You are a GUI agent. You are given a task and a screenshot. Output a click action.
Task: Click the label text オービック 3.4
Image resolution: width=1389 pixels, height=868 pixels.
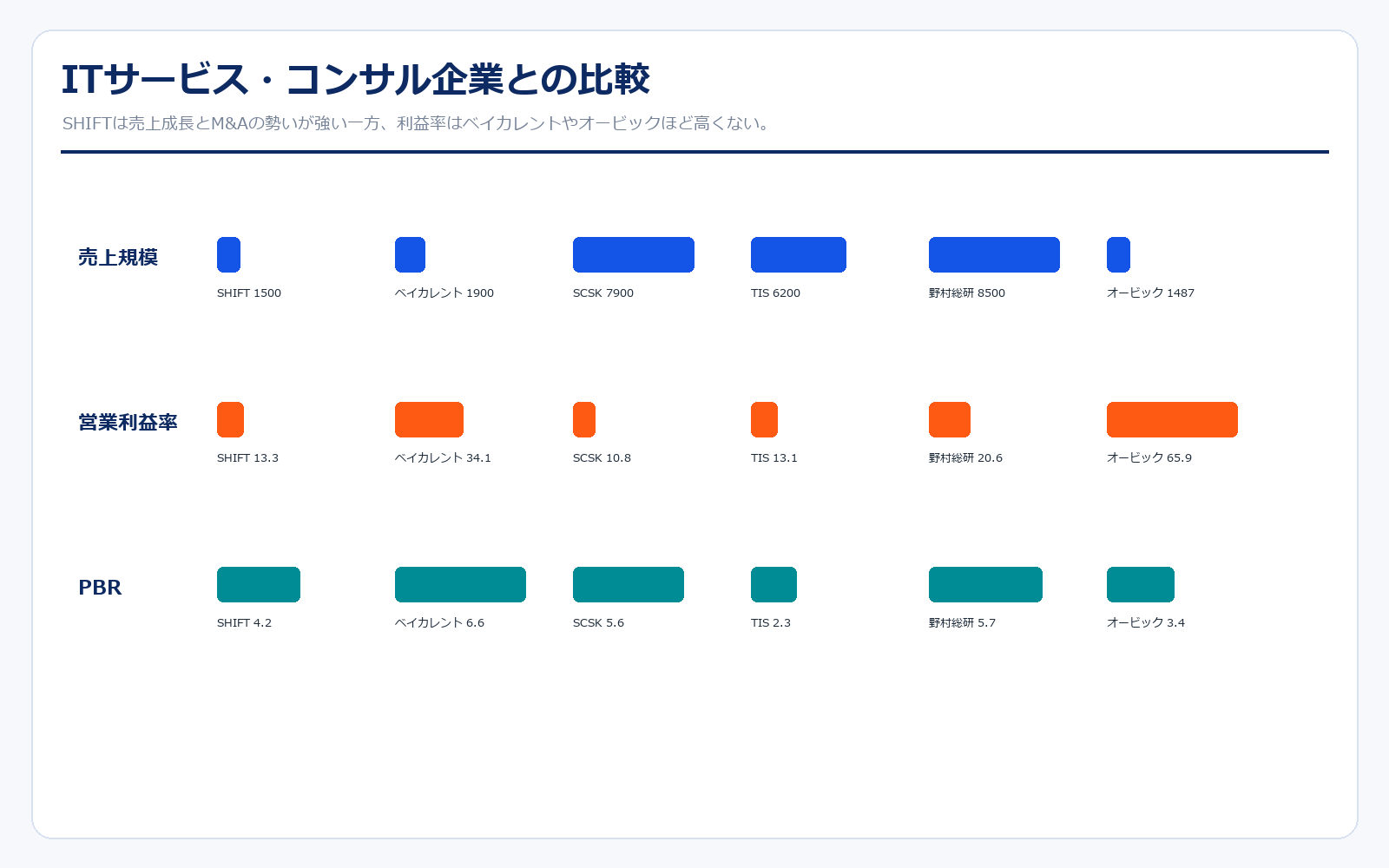(x=1146, y=623)
